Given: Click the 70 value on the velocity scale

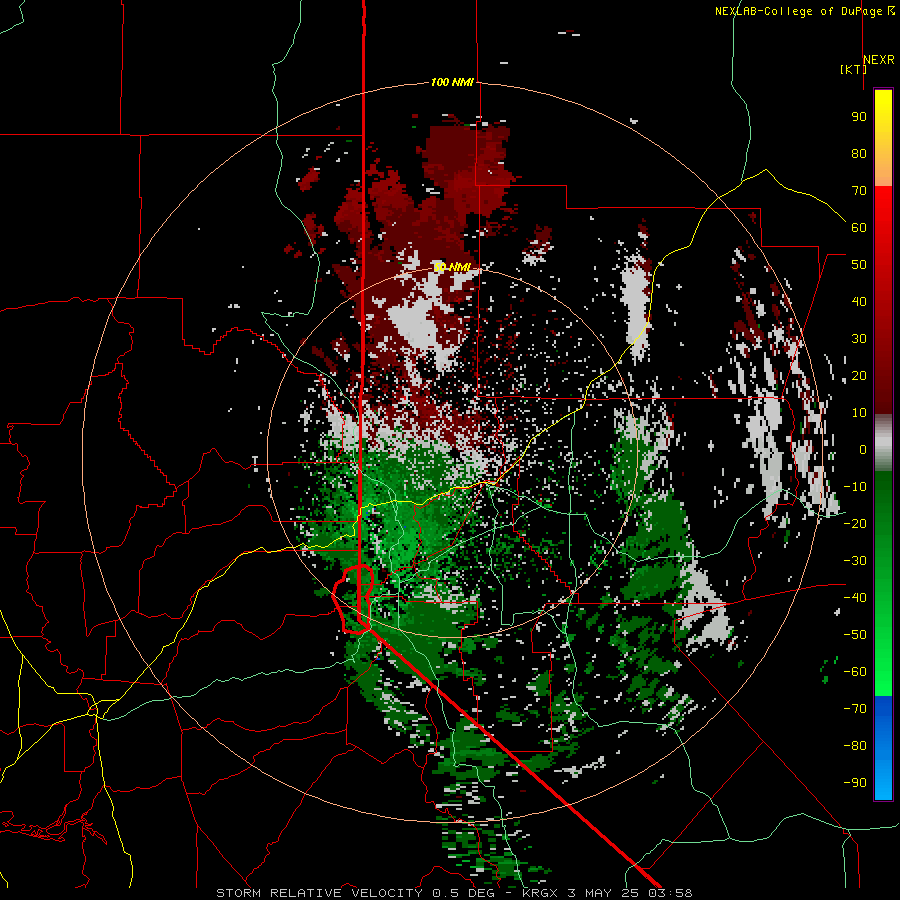Looking at the screenshot, I should coord(859,191).
